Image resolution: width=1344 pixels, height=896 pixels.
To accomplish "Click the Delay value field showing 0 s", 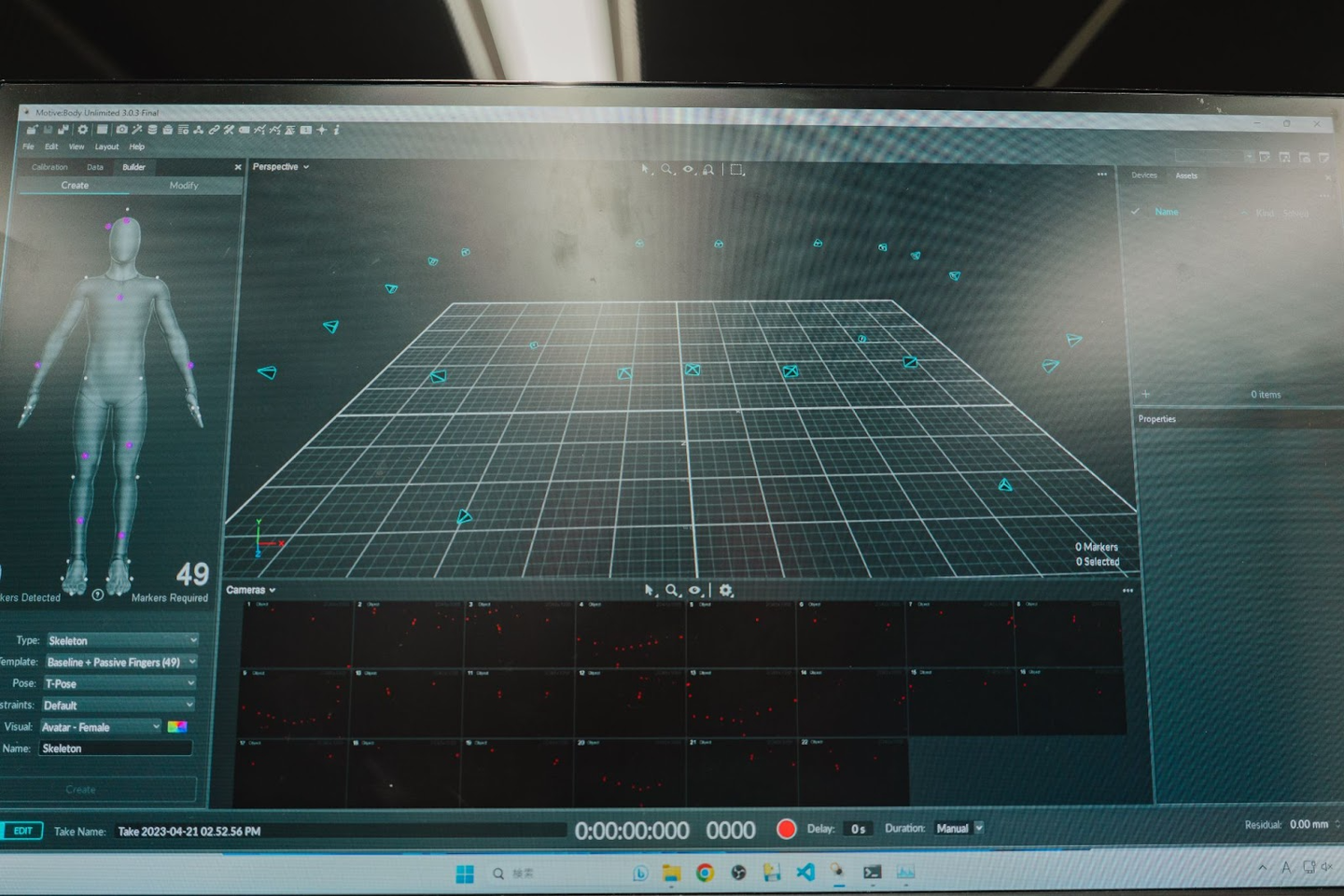I will 858,829.
